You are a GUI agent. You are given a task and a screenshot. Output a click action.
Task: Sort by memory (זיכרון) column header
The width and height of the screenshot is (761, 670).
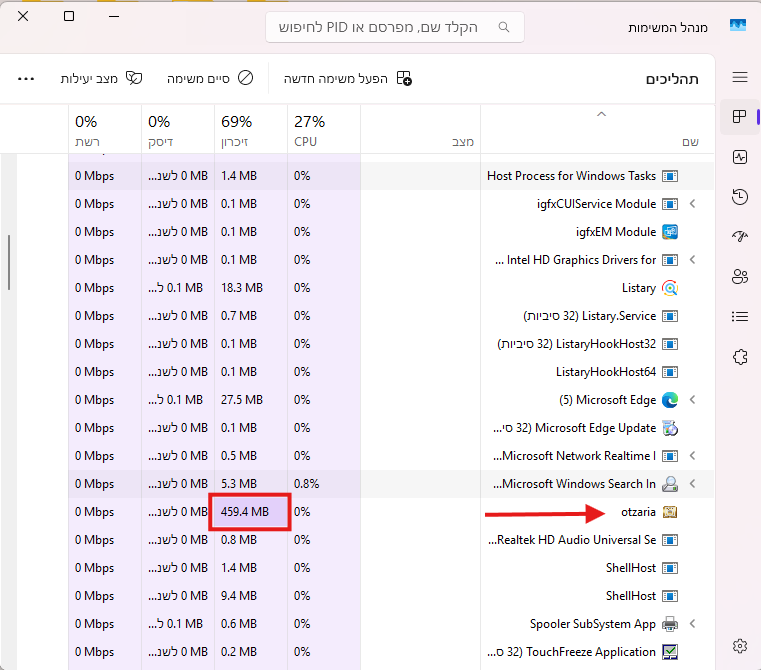click(236, 130)
